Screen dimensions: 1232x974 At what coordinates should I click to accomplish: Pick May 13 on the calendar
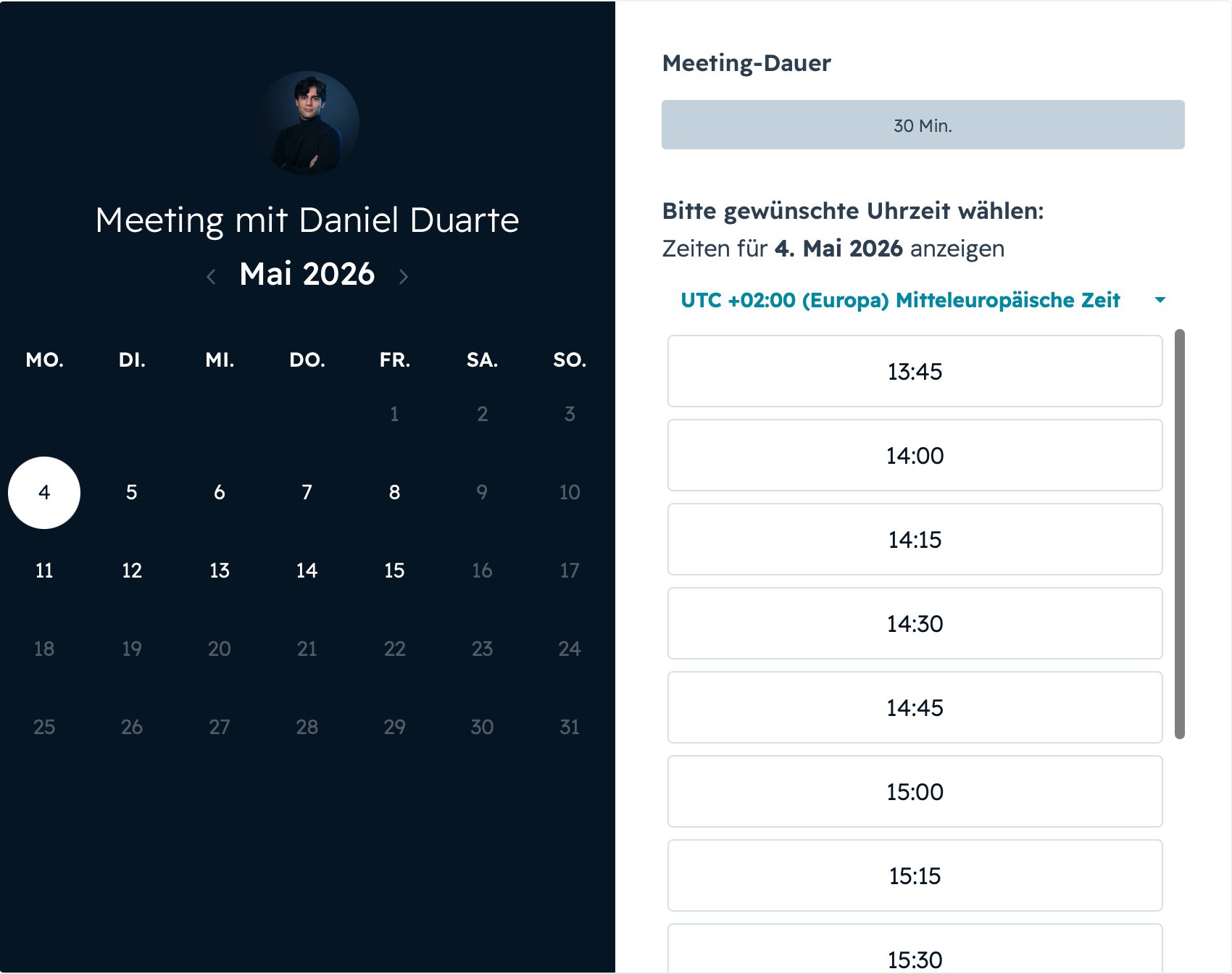[x=220, y=571]
